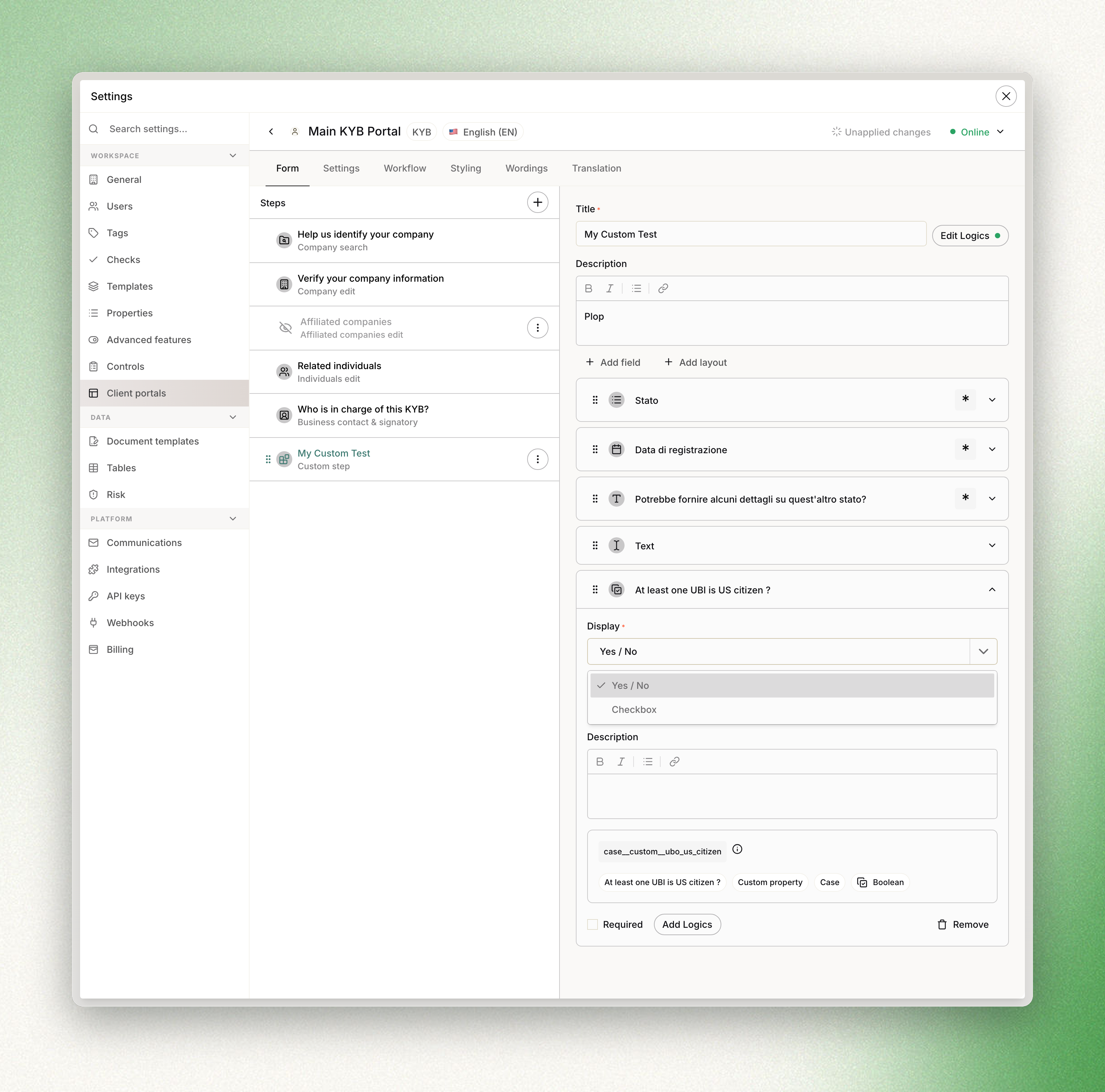Click the bold icon in the field Description toolbar
Screen dimensions: 1105x1092
(x=600, y=761)
